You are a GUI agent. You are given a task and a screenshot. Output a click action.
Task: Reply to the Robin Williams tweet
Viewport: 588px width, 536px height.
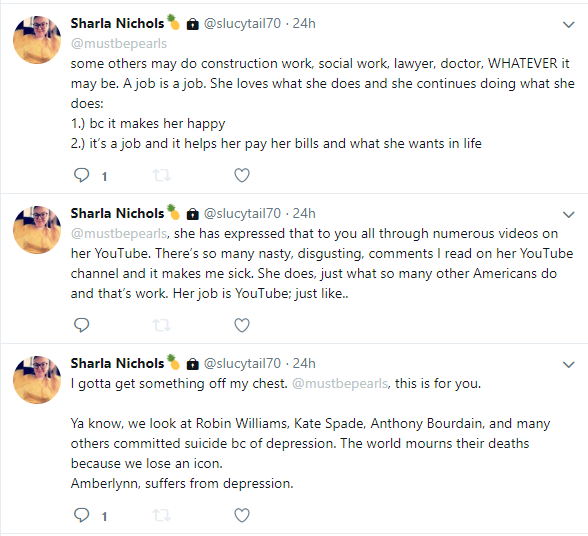coord(81,515)
